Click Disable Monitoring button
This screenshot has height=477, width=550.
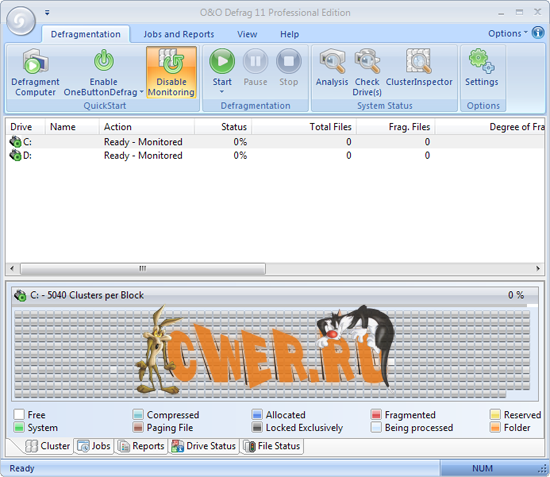(x=171, y=72)
